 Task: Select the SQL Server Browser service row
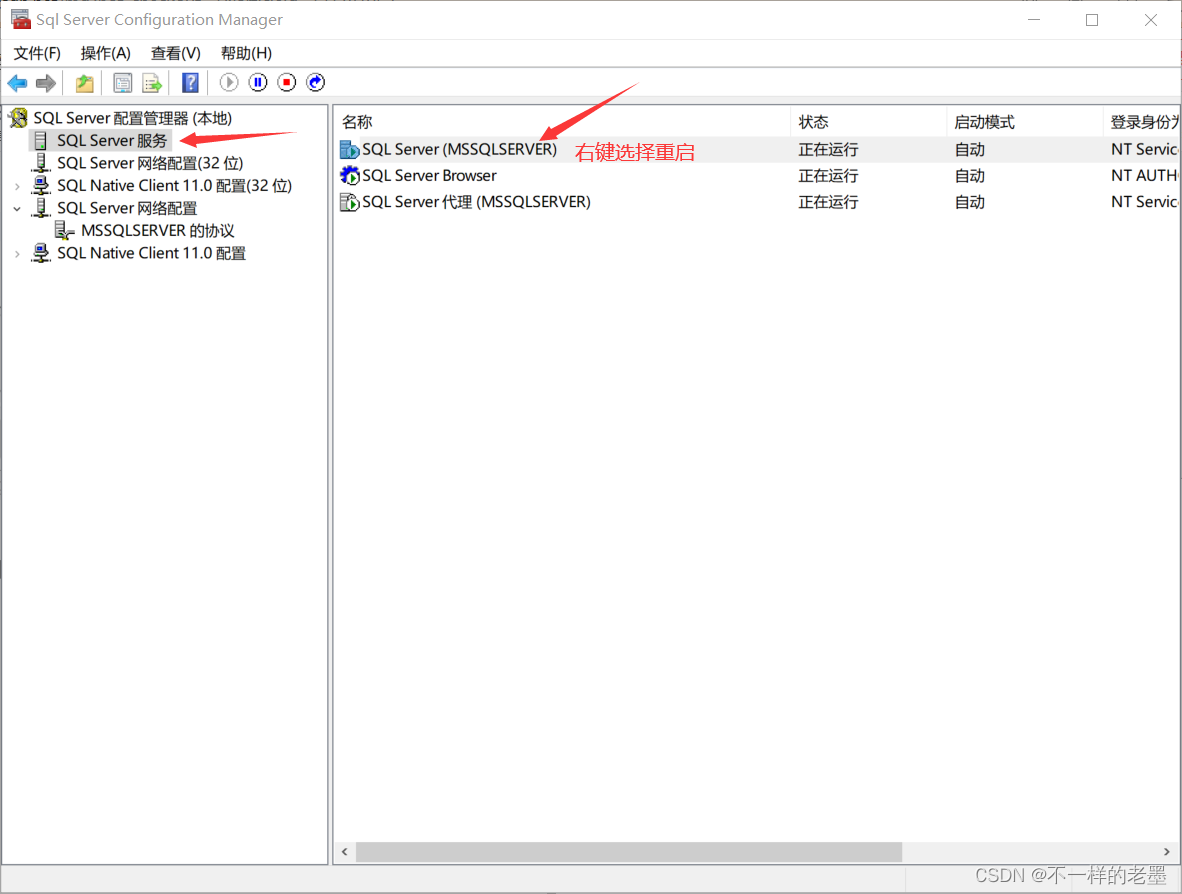point(427,175)
